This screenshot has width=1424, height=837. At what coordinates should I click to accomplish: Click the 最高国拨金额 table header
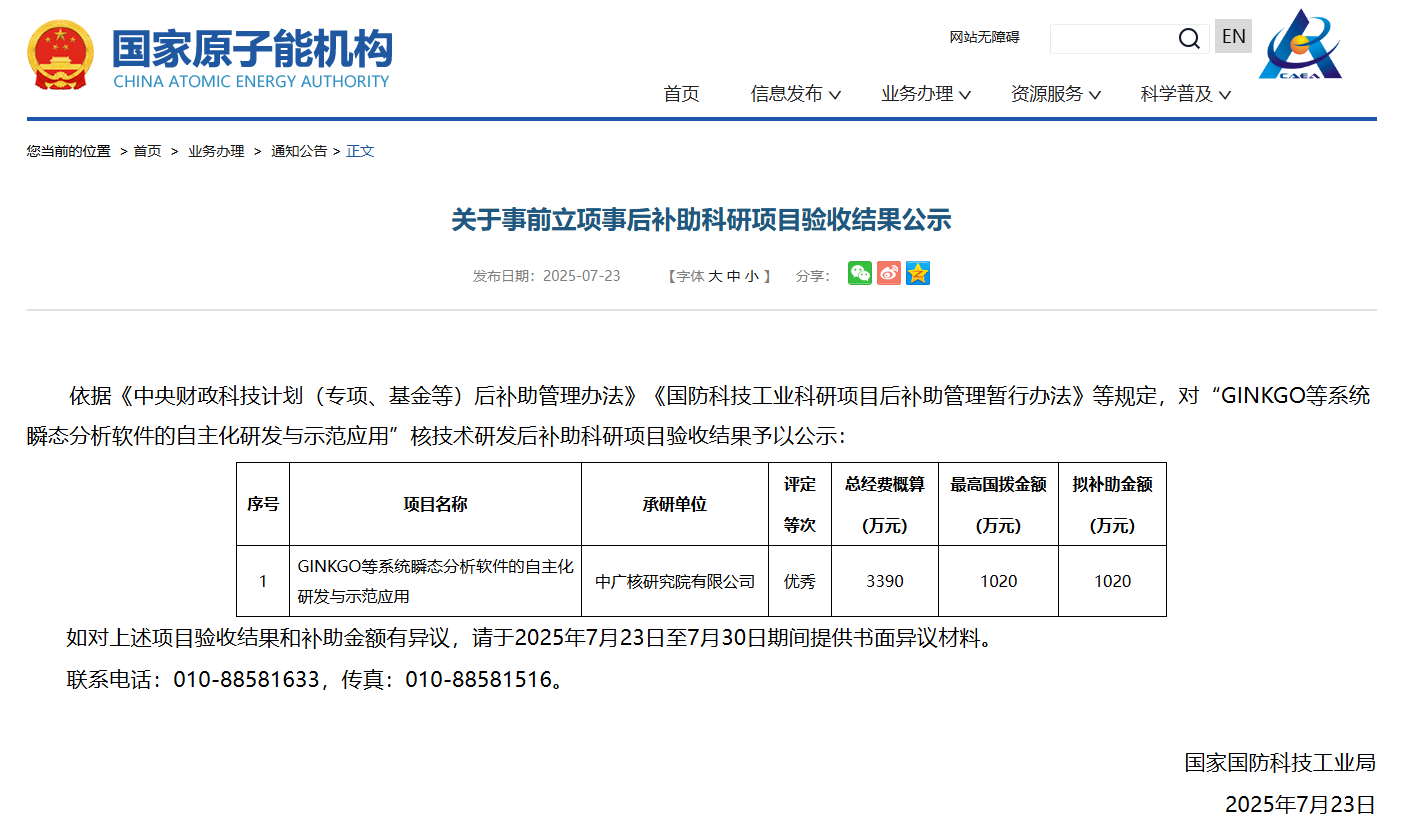[x=998, y=504]
